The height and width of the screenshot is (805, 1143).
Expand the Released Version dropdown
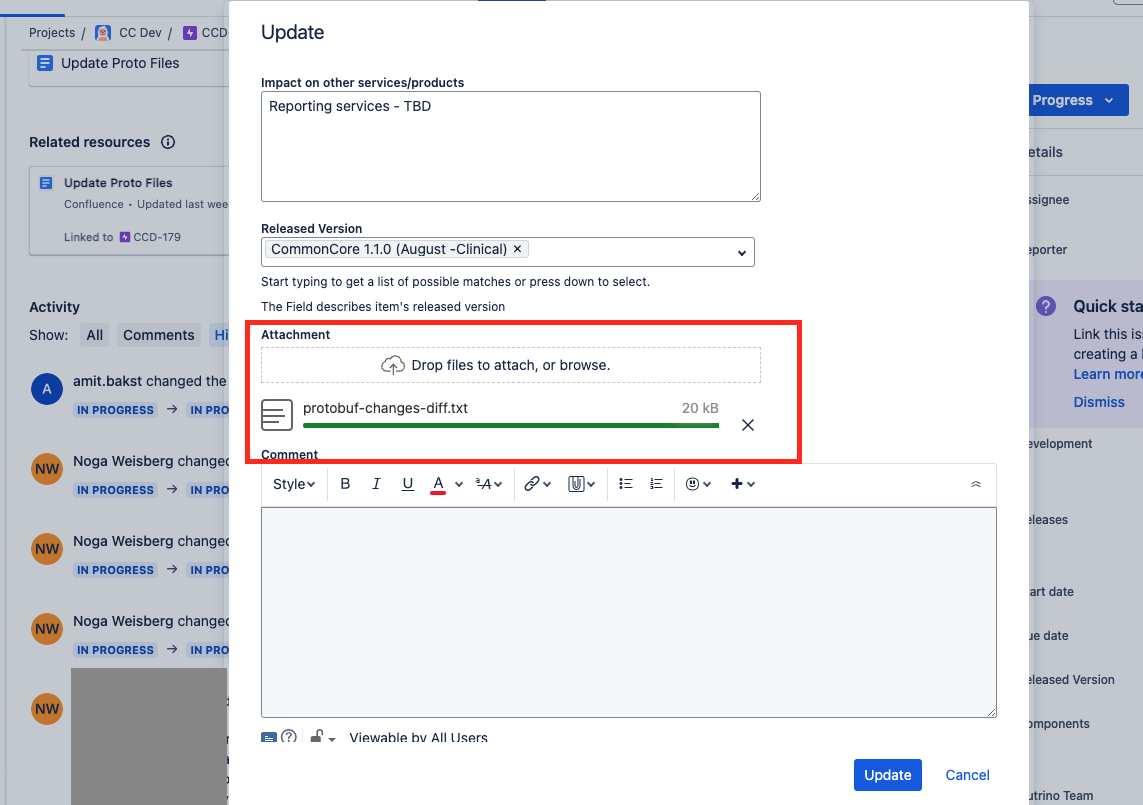point(741,253)
